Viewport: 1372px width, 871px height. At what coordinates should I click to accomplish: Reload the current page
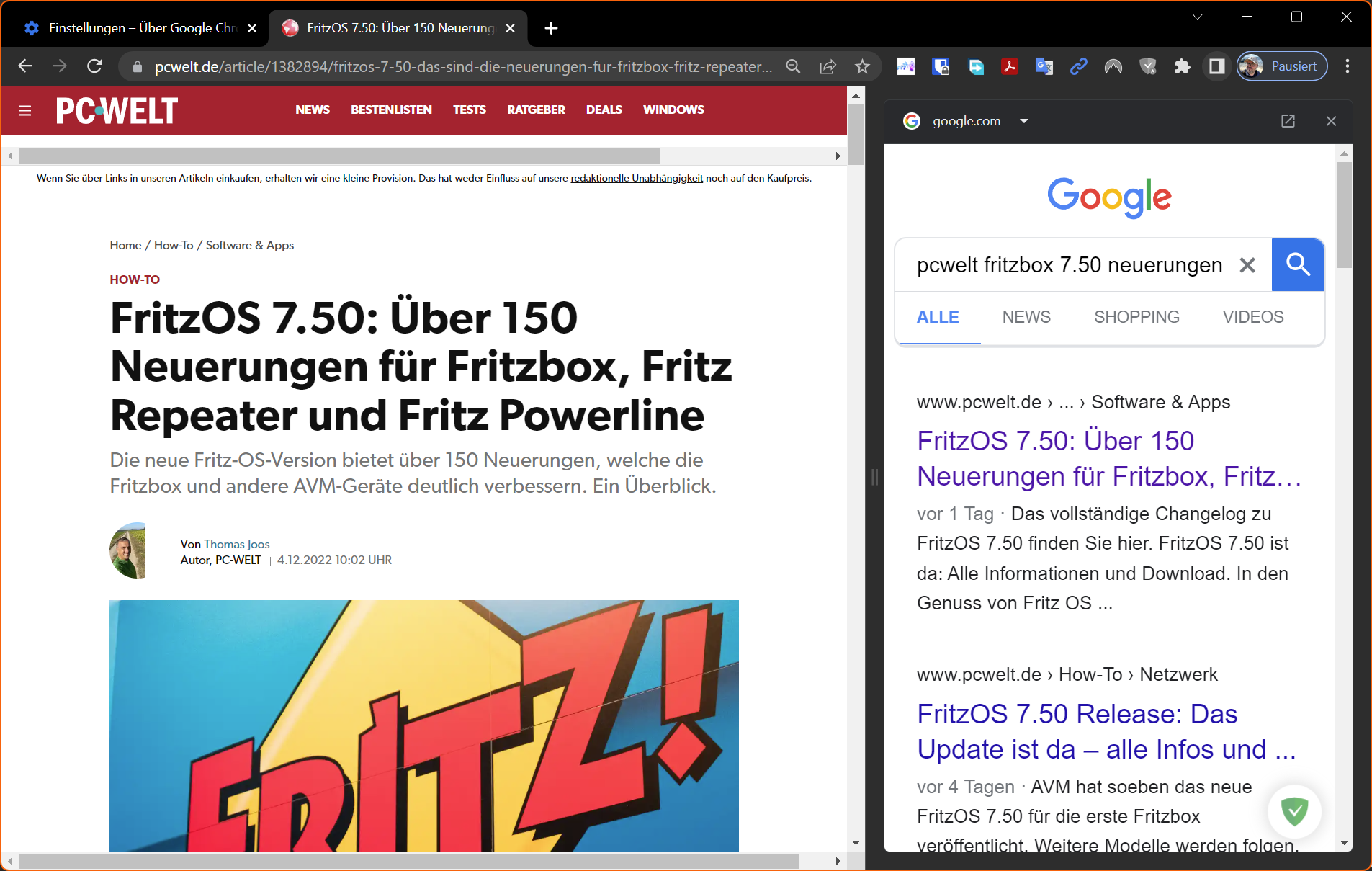pos(94,66)
